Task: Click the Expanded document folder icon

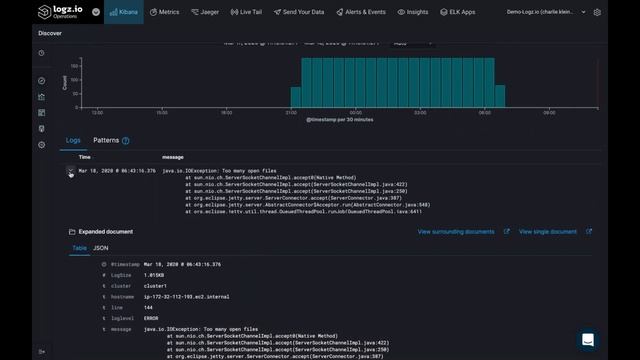Action: pos(72,232)
